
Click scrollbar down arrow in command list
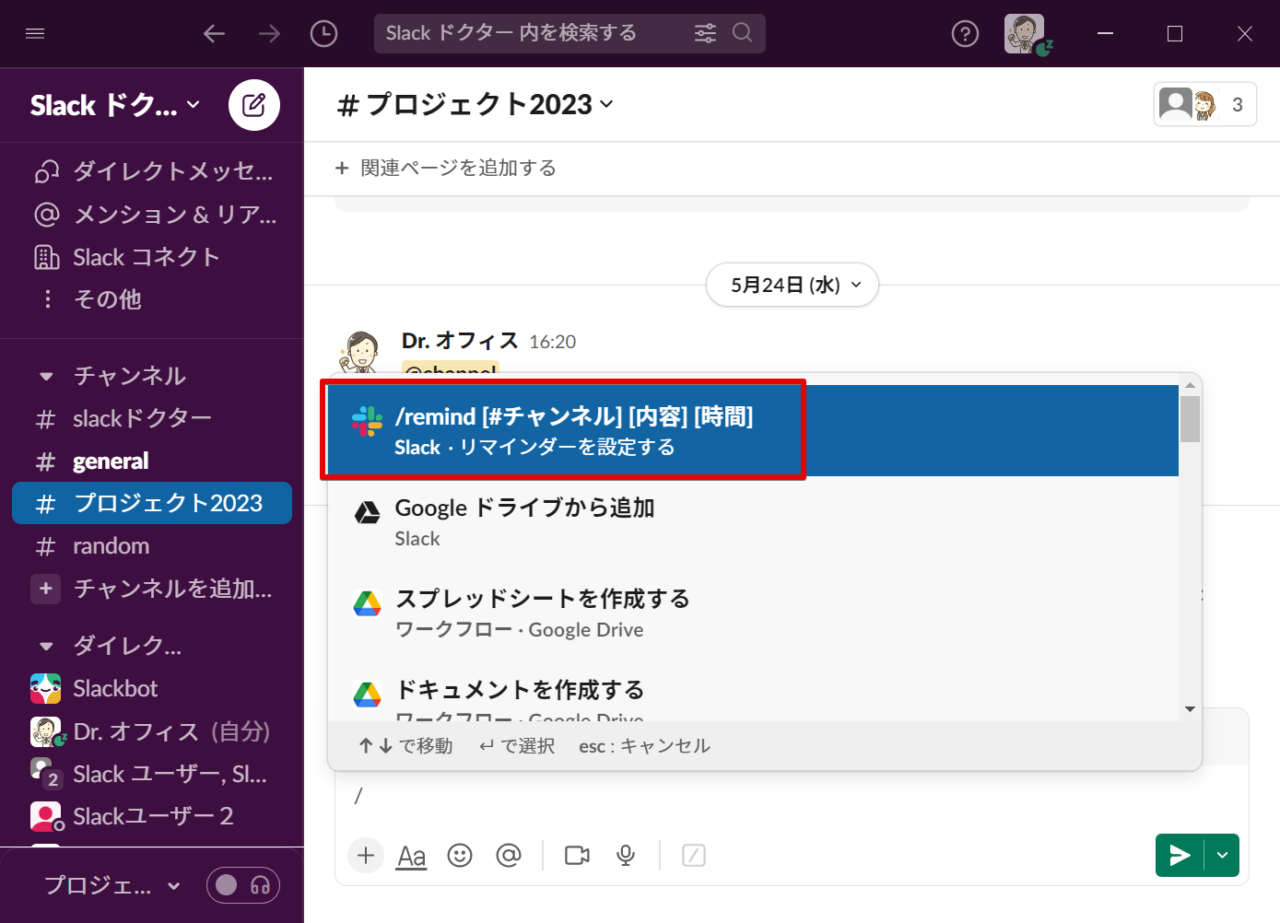coord(1190,710)
